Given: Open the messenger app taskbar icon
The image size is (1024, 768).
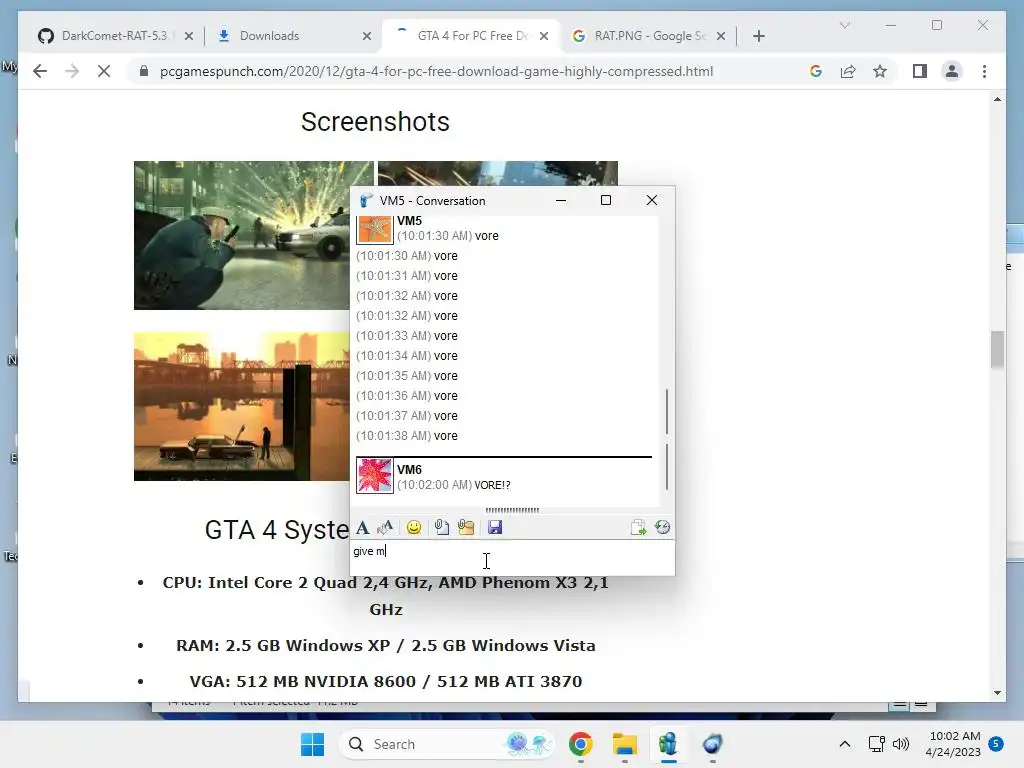Looking at the screenshot, I should tap(668, 744).
